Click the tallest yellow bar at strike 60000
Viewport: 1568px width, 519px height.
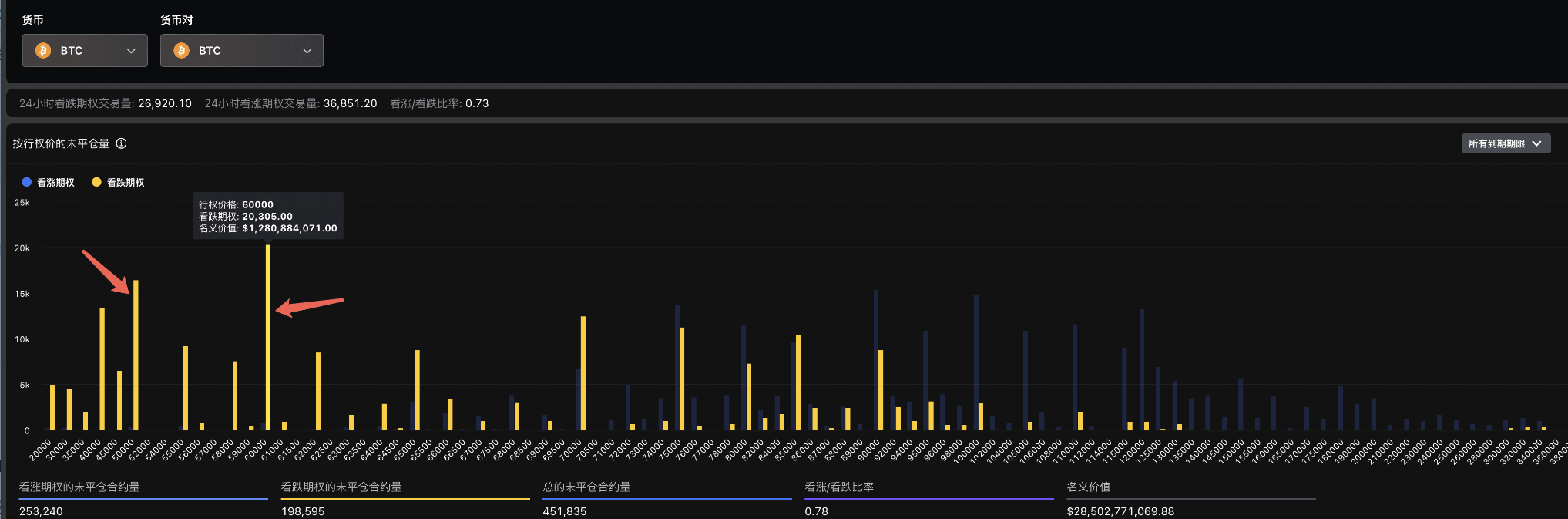268,339
